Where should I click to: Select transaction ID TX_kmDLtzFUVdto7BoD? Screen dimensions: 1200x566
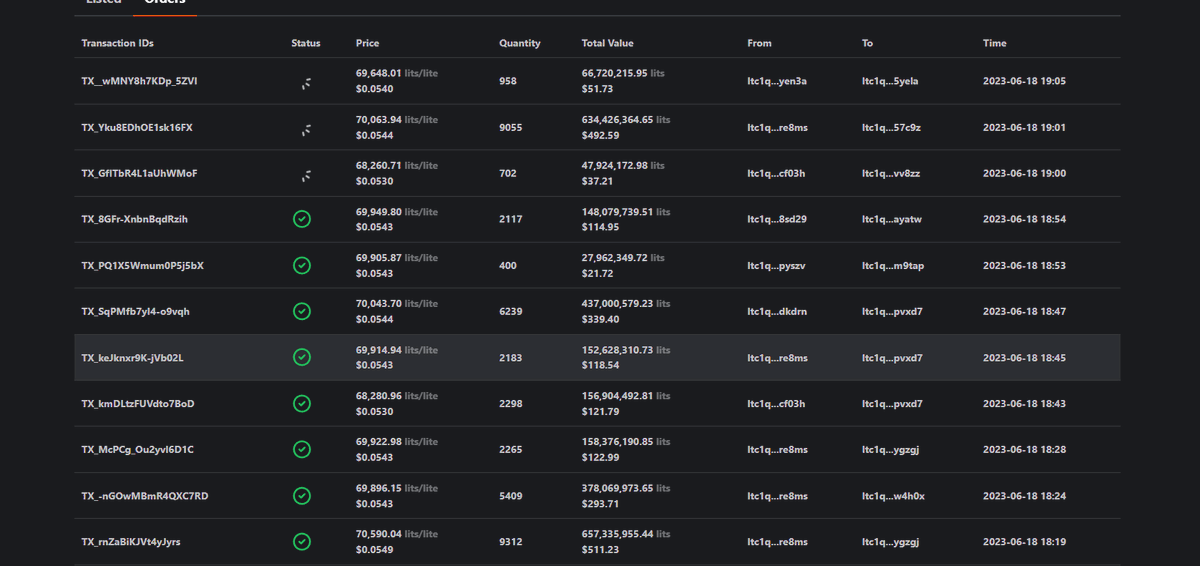click(138, 403)
